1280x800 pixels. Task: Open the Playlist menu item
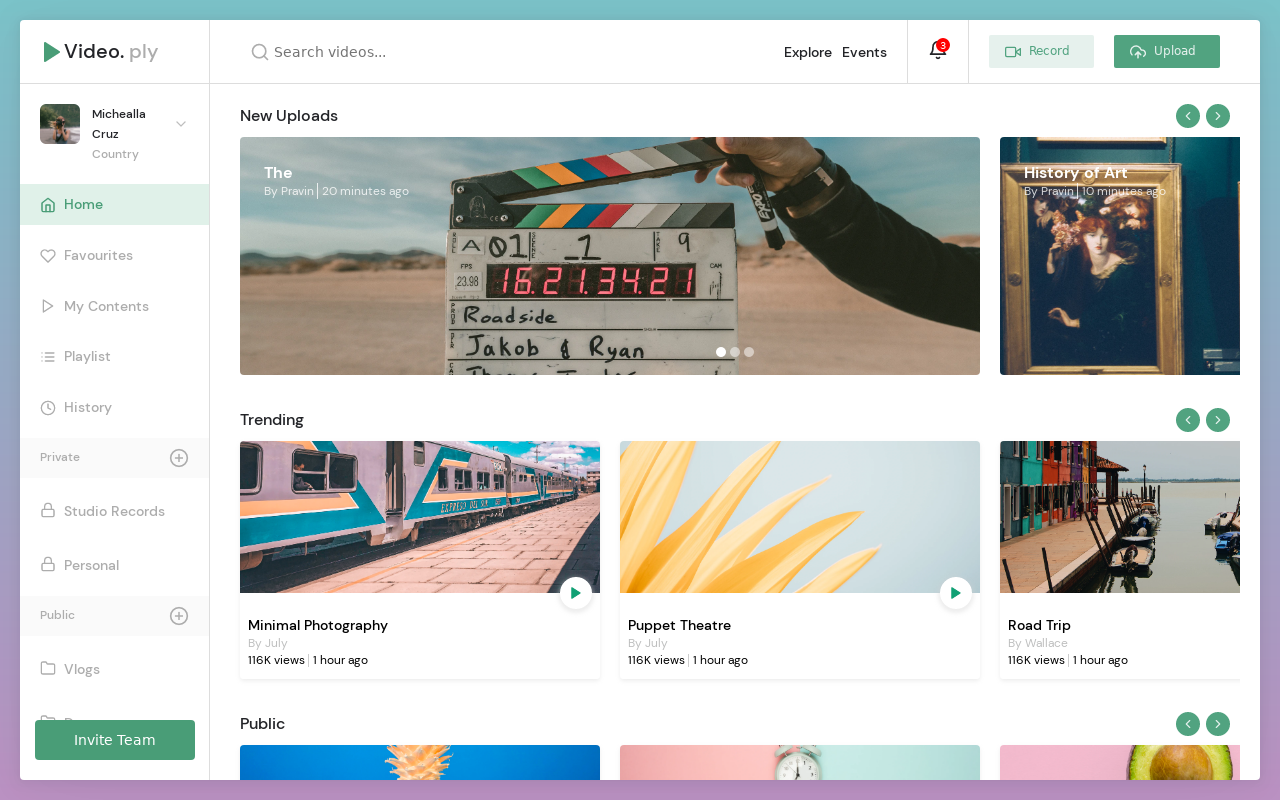tap(87, 357)
